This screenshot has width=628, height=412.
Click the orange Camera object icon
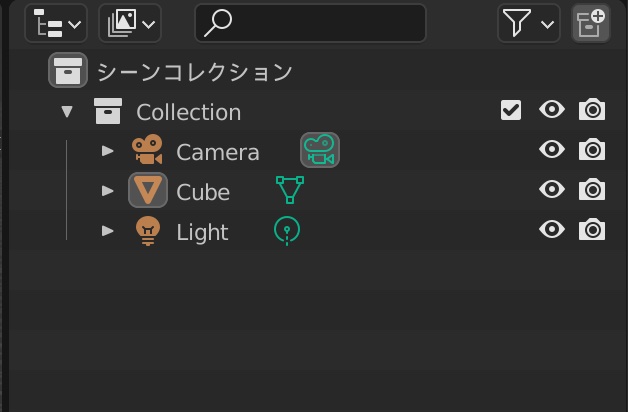[147, 151]
